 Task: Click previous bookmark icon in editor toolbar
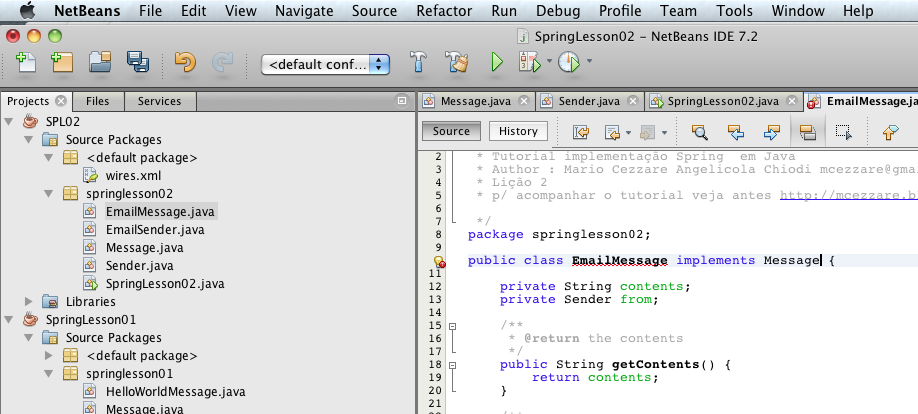pyautogui.click(x=890, y=133)
